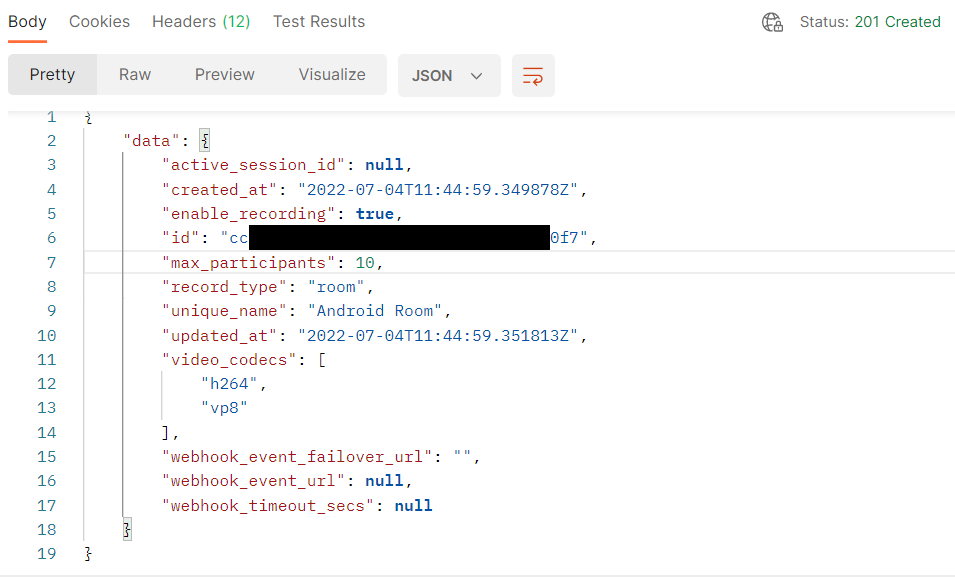The image size is (955, 577).
Task: Open the JSON format dropdown
Action: click(449, 76)
